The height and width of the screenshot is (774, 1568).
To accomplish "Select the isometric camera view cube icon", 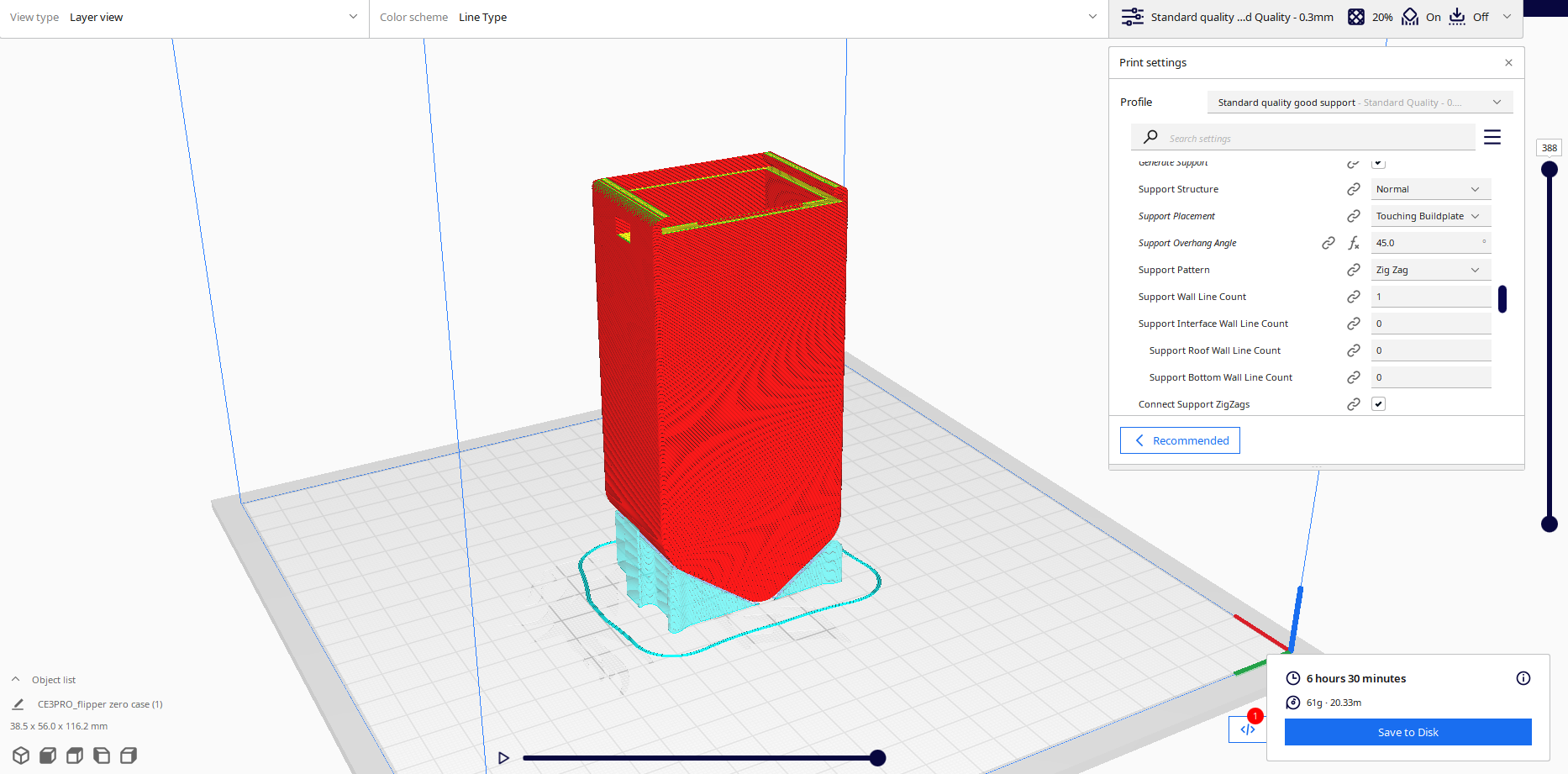I will click(21, 755).
